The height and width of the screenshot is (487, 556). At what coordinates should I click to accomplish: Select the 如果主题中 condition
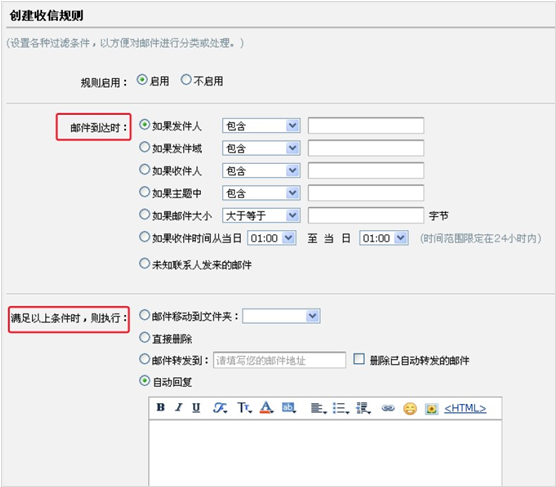click(144, 192)
